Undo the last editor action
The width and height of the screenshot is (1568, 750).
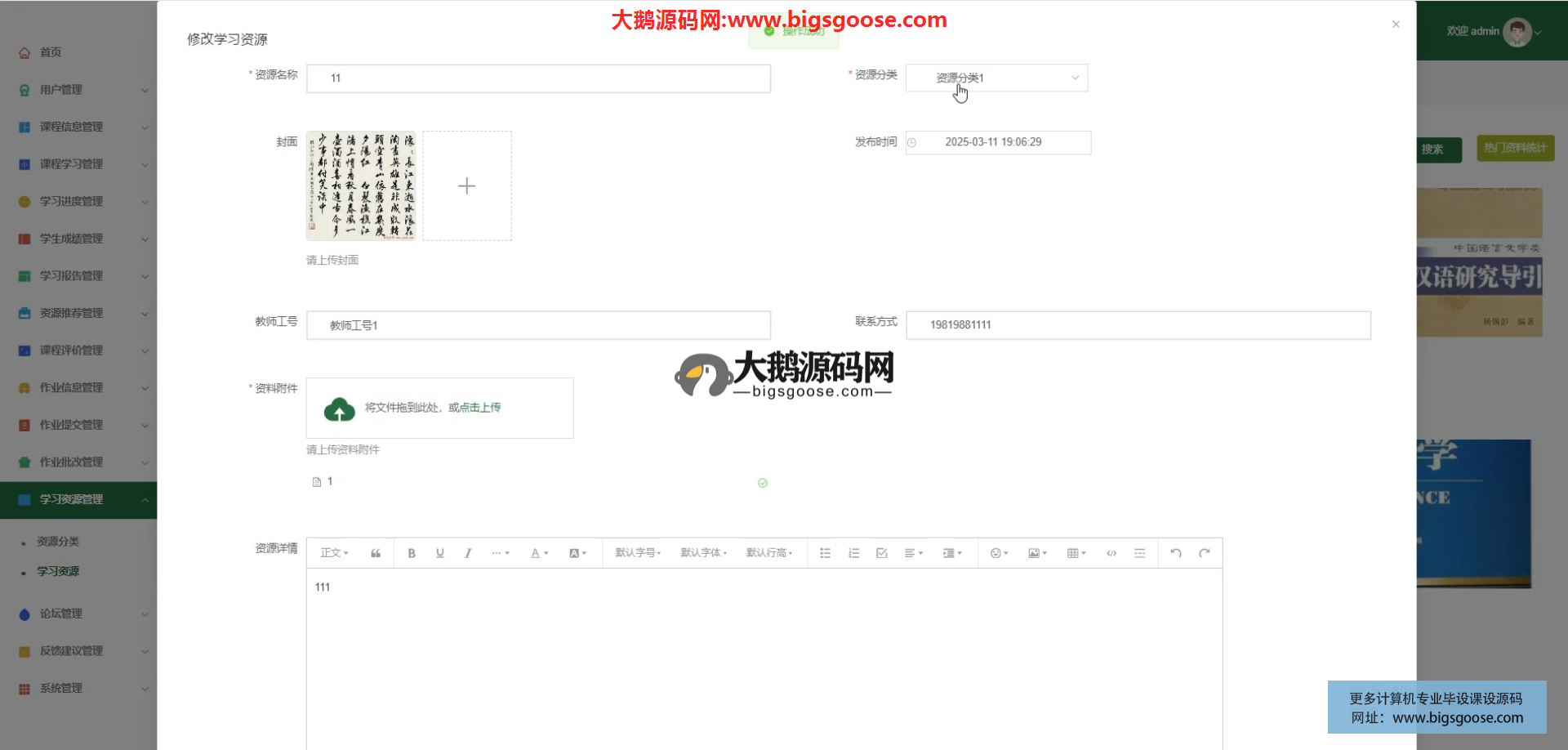1176,553
